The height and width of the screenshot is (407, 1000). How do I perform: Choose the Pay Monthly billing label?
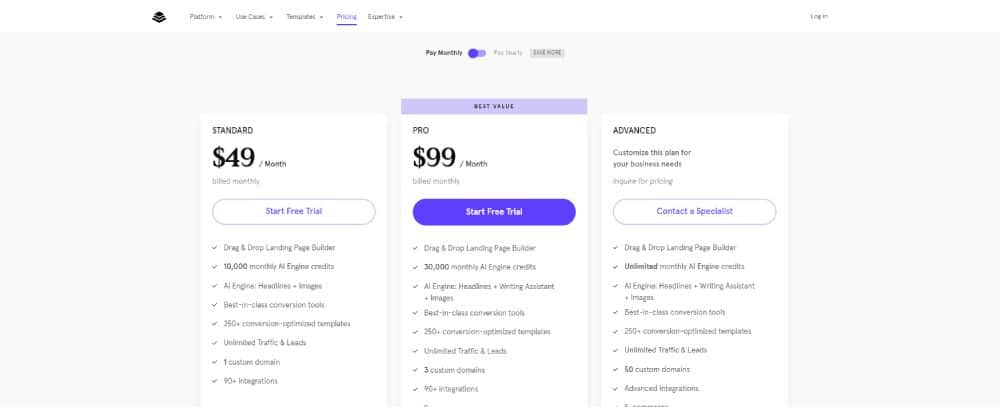pyautogui.click(x=444, y=53)
